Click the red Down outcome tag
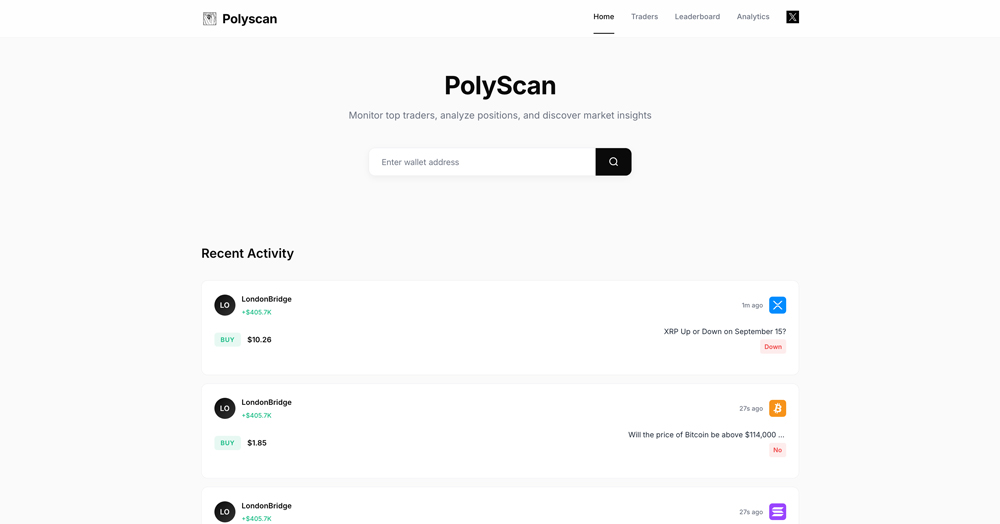The width and height of the screenshot is (1000, 524). click(773, 347)
